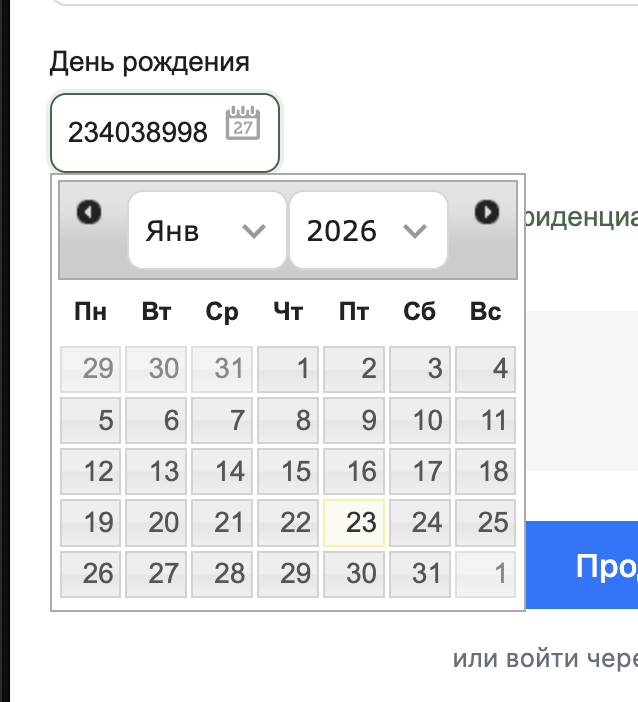Choose day 15 in the calendar
The height and width of the screenshot is (702, 638).
(288, 471)
